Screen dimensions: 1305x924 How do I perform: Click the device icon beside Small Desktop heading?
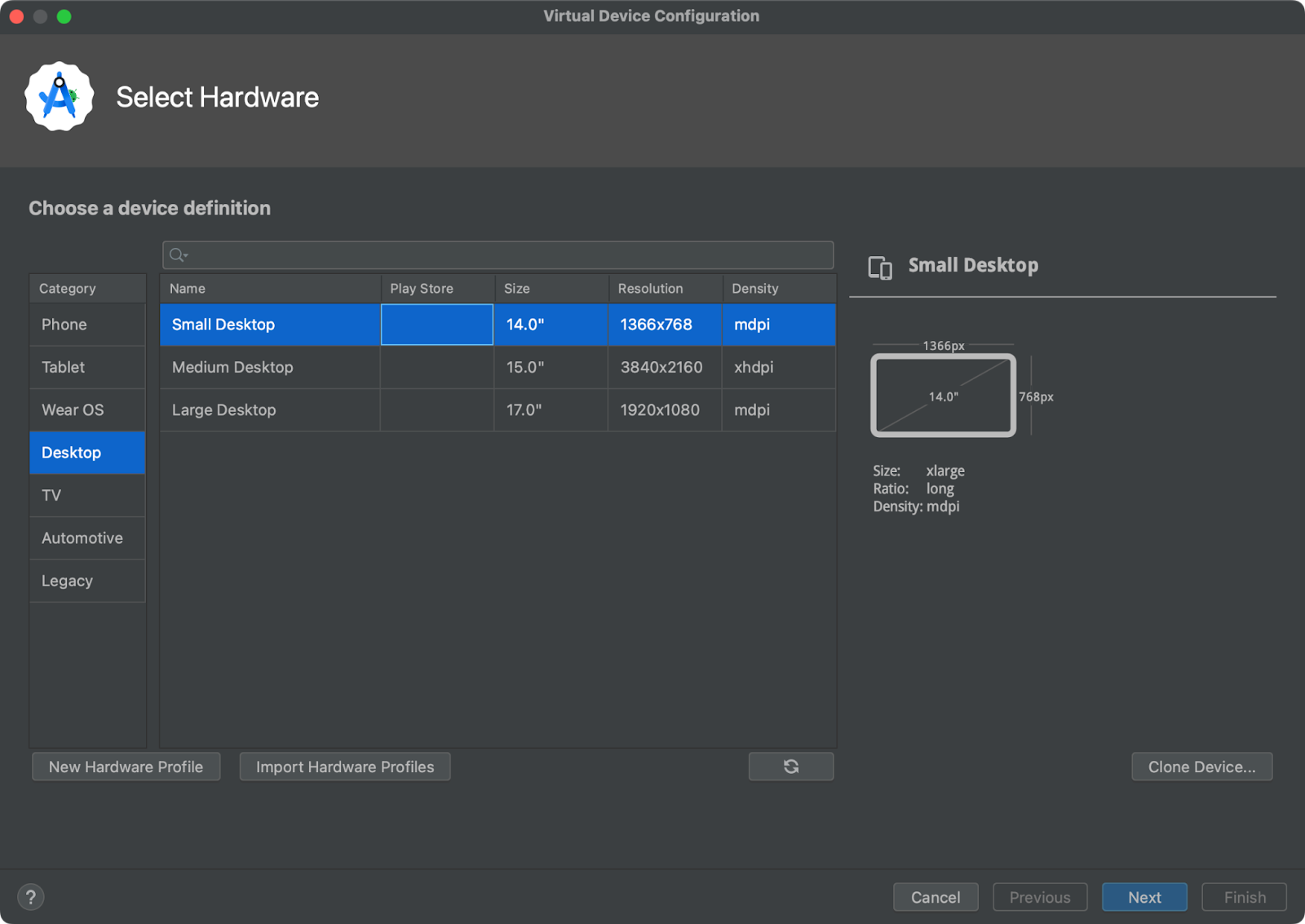click(x=881, y=266)
